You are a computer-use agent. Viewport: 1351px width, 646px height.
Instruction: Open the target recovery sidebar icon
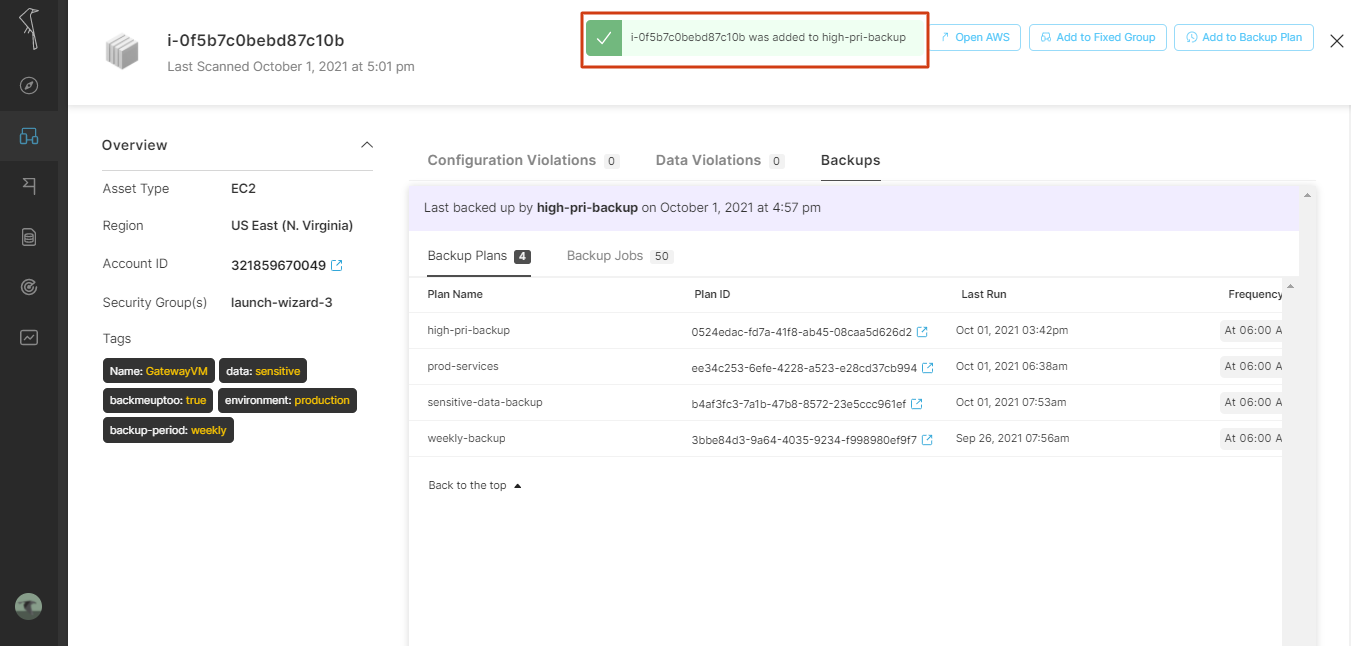(x=29, y=288)
